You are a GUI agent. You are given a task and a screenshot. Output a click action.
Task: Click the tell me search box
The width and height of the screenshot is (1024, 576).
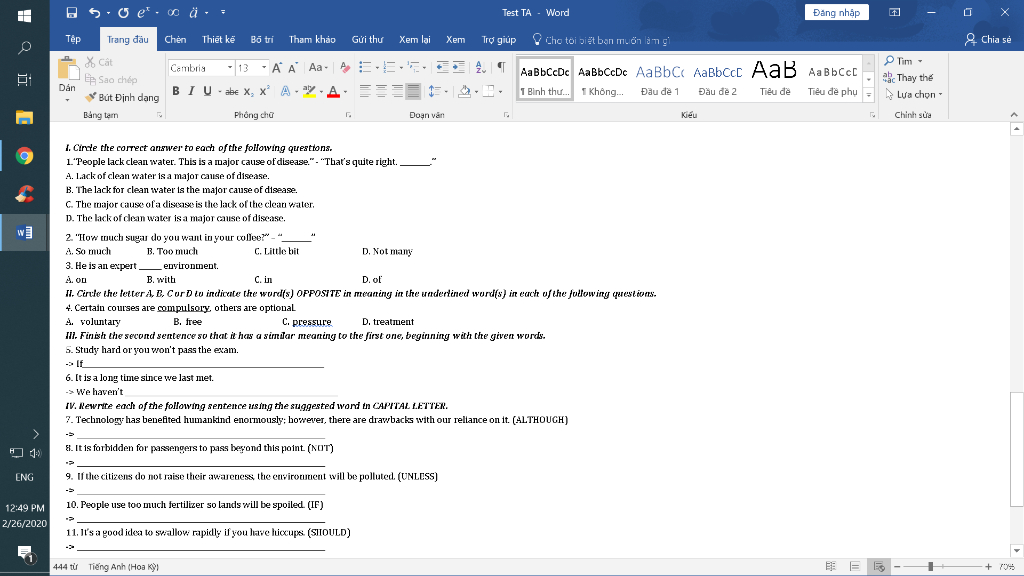tap(602, 40)
